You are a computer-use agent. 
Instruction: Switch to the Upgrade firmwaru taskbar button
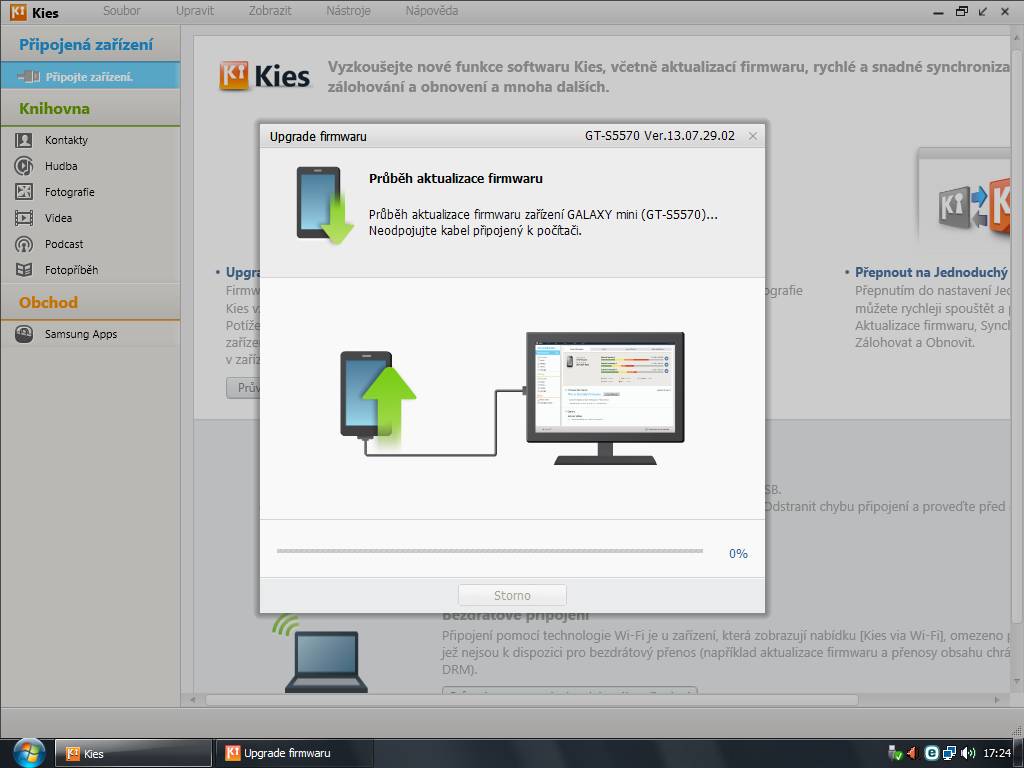[295, 754]
